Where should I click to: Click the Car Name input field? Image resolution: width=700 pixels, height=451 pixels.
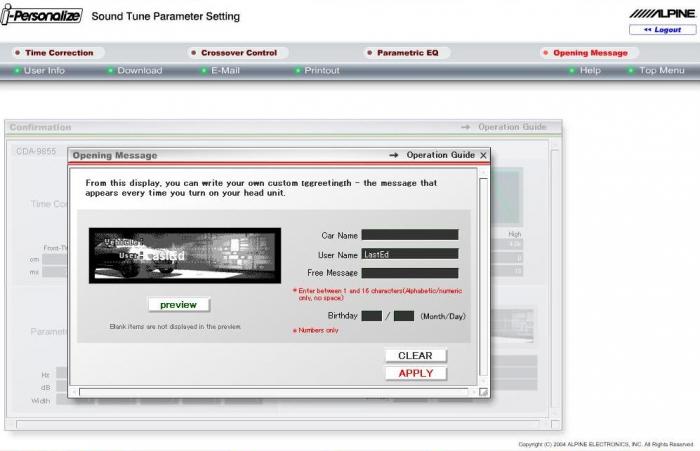[409, 236]
